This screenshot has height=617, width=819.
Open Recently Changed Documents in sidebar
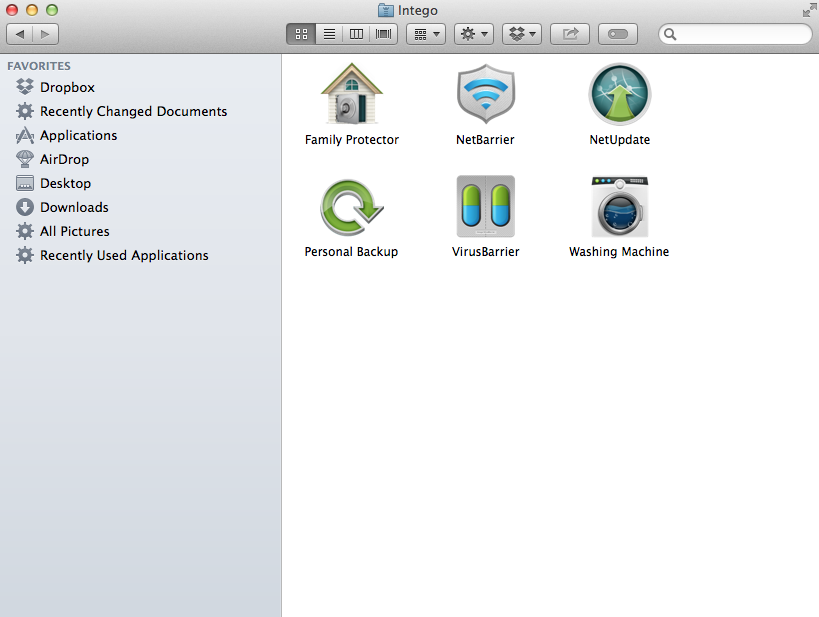coord(134,111)
